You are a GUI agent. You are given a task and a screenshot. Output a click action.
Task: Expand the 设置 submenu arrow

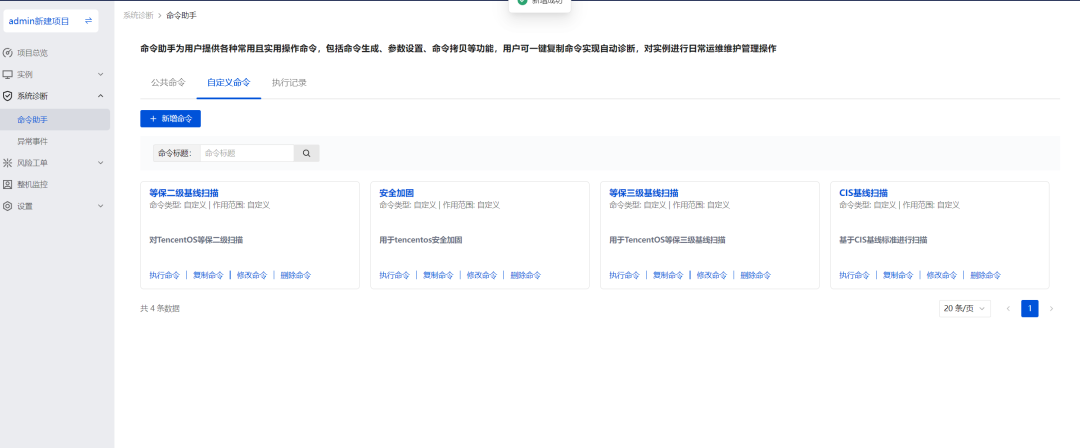click(100, 206)
